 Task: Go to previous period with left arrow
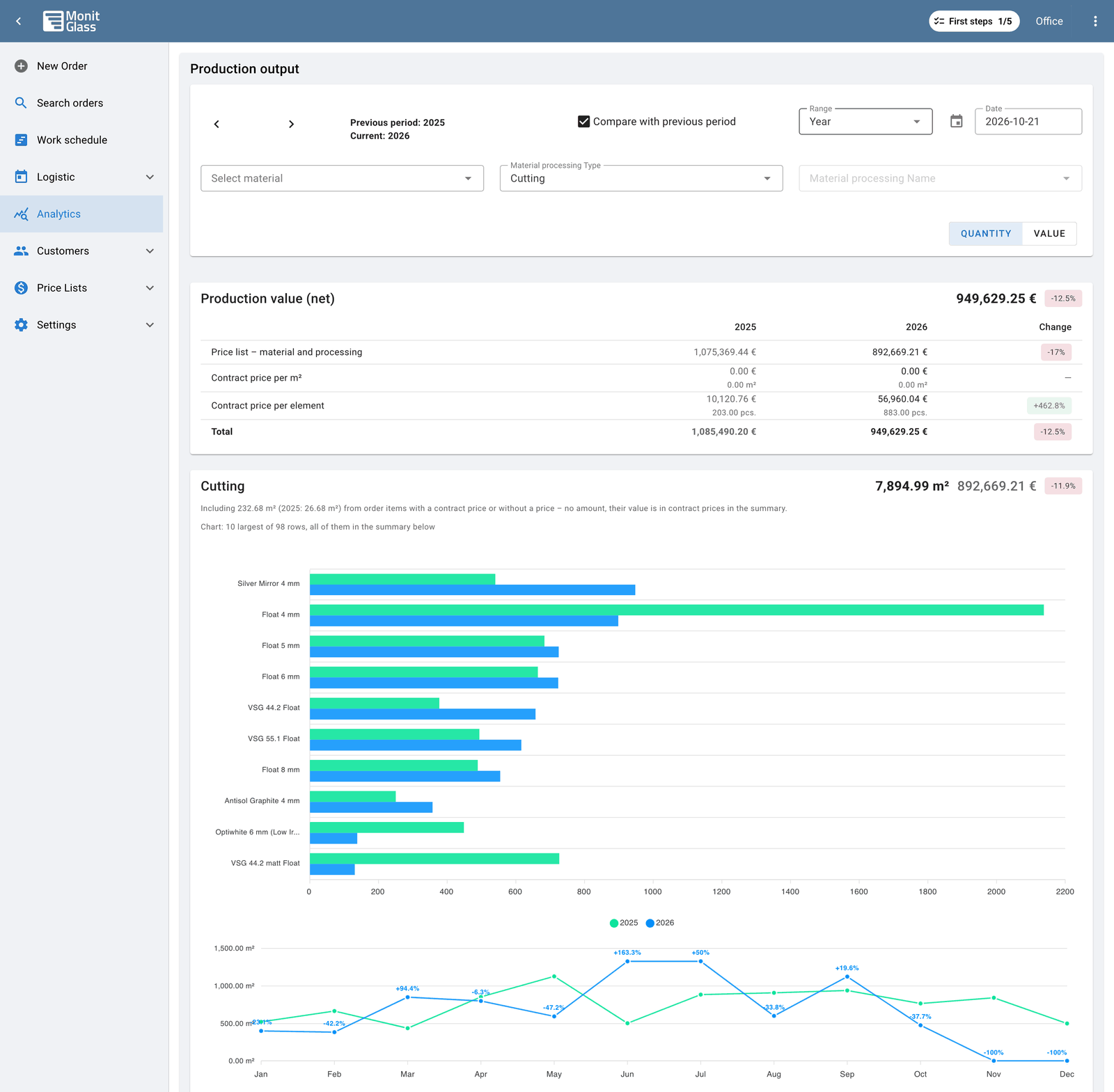[217, 124]
